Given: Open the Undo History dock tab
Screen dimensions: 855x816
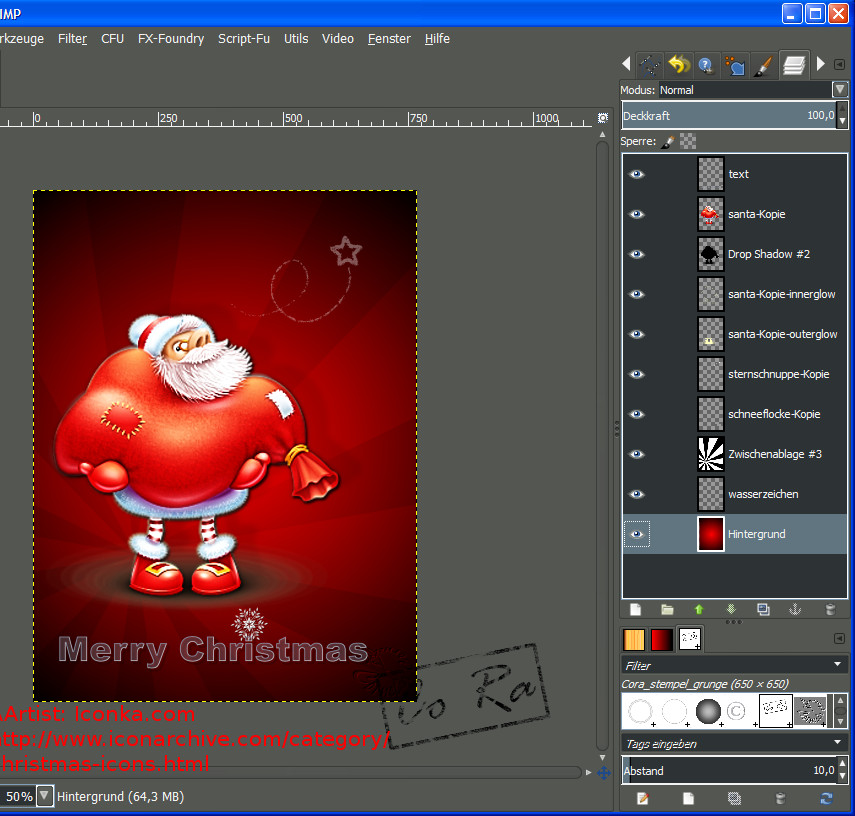Looking at the screenshot, I should click(x=679, y=66).
